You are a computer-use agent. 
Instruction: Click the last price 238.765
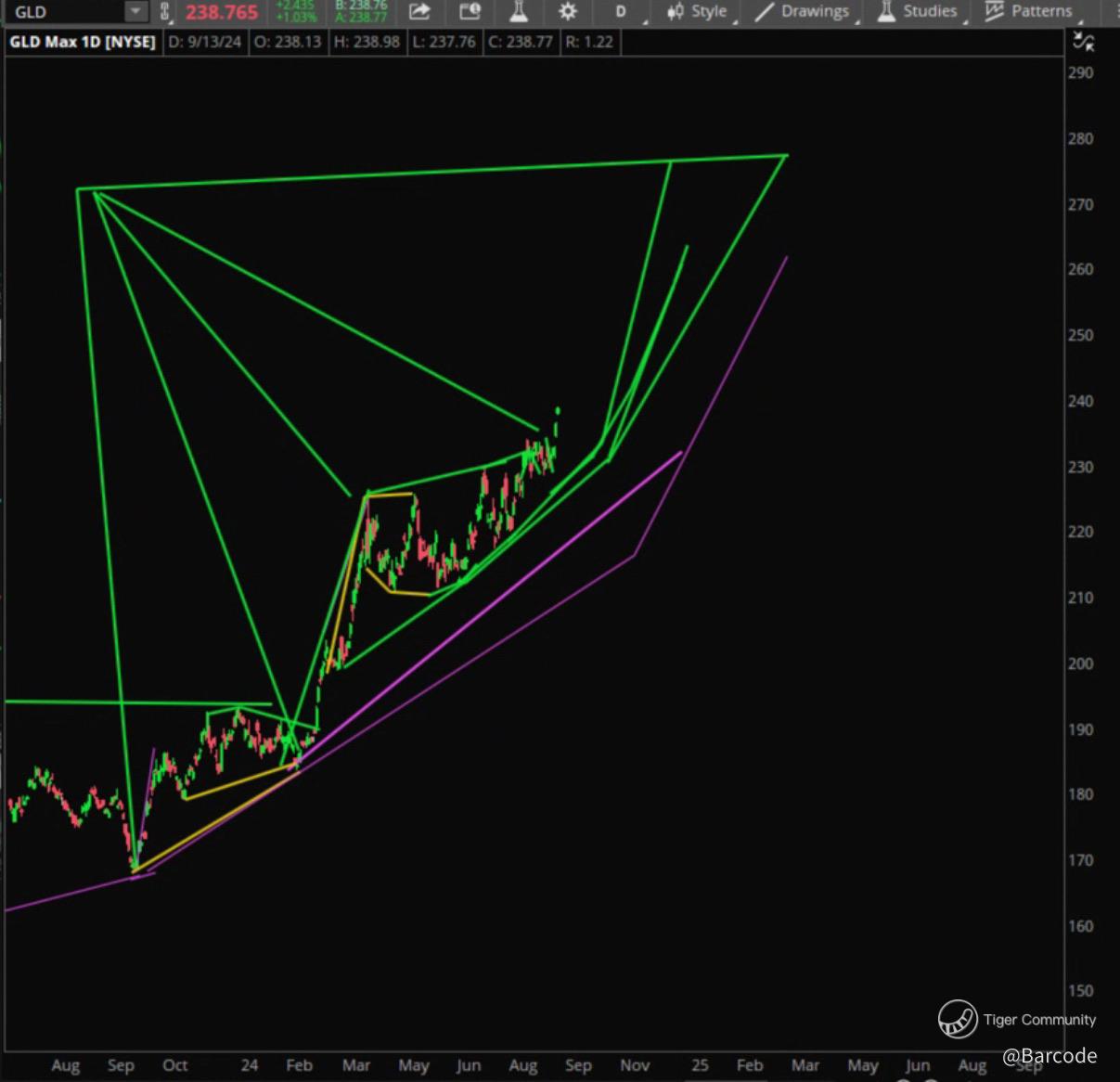222,12
